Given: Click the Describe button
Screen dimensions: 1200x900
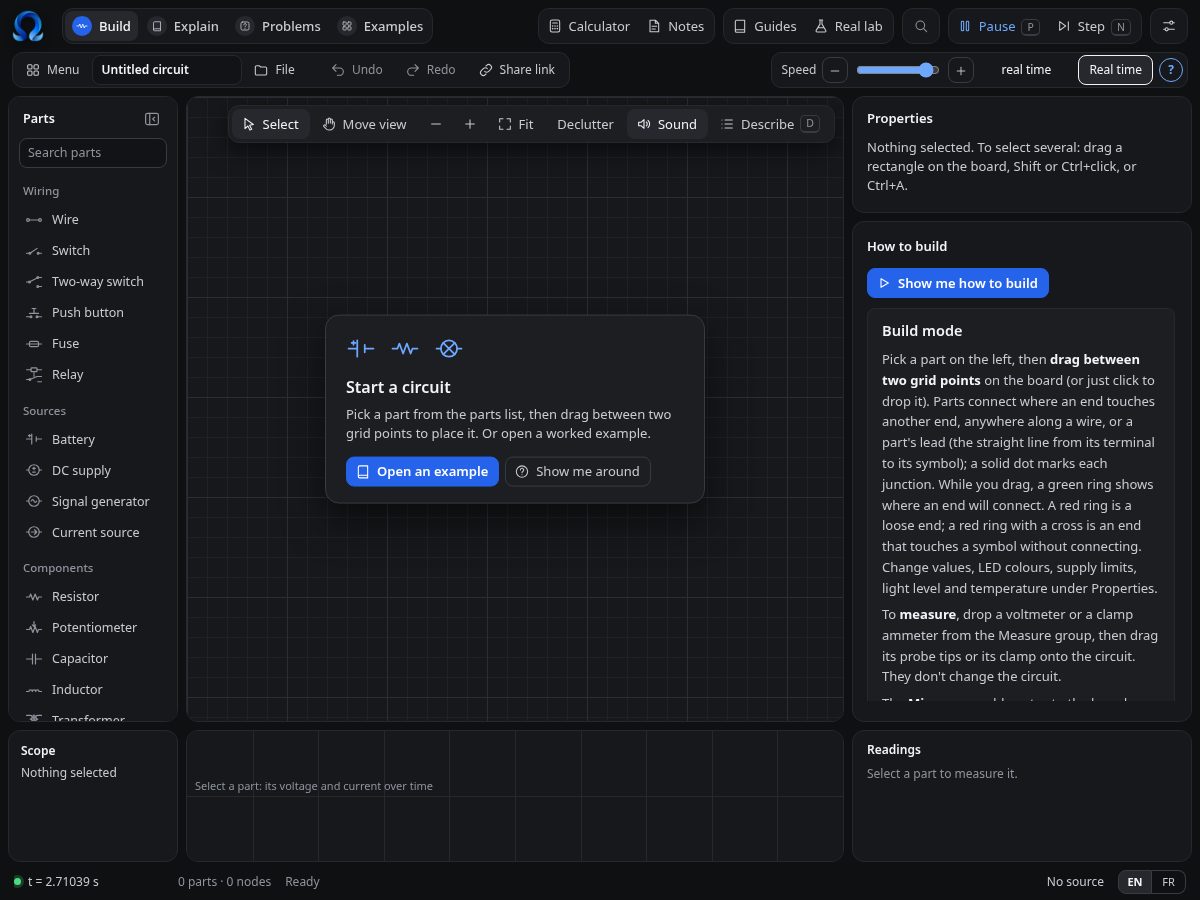Looking at the screenshot, I should (x=769, y=124).
